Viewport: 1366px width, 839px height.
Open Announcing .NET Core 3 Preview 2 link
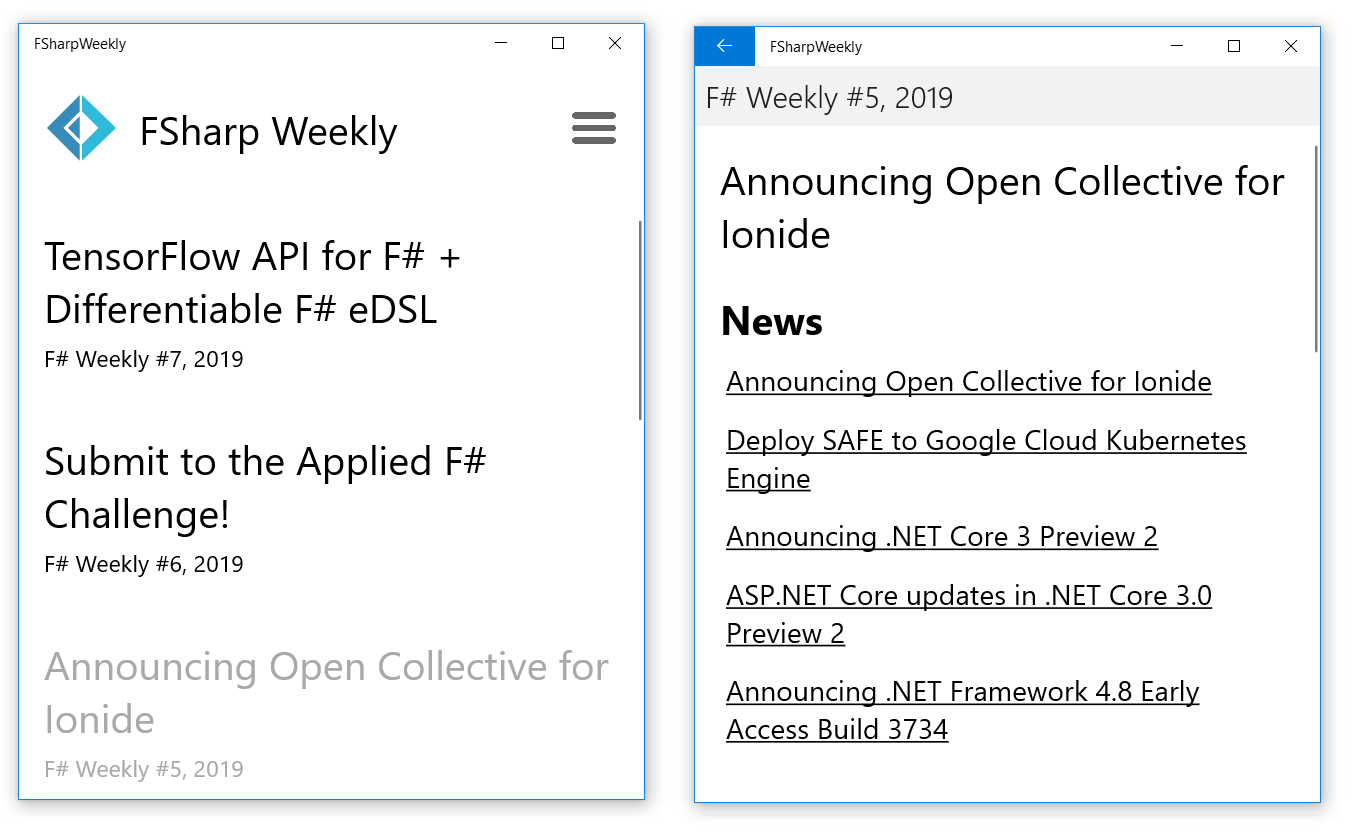point(942,537)
